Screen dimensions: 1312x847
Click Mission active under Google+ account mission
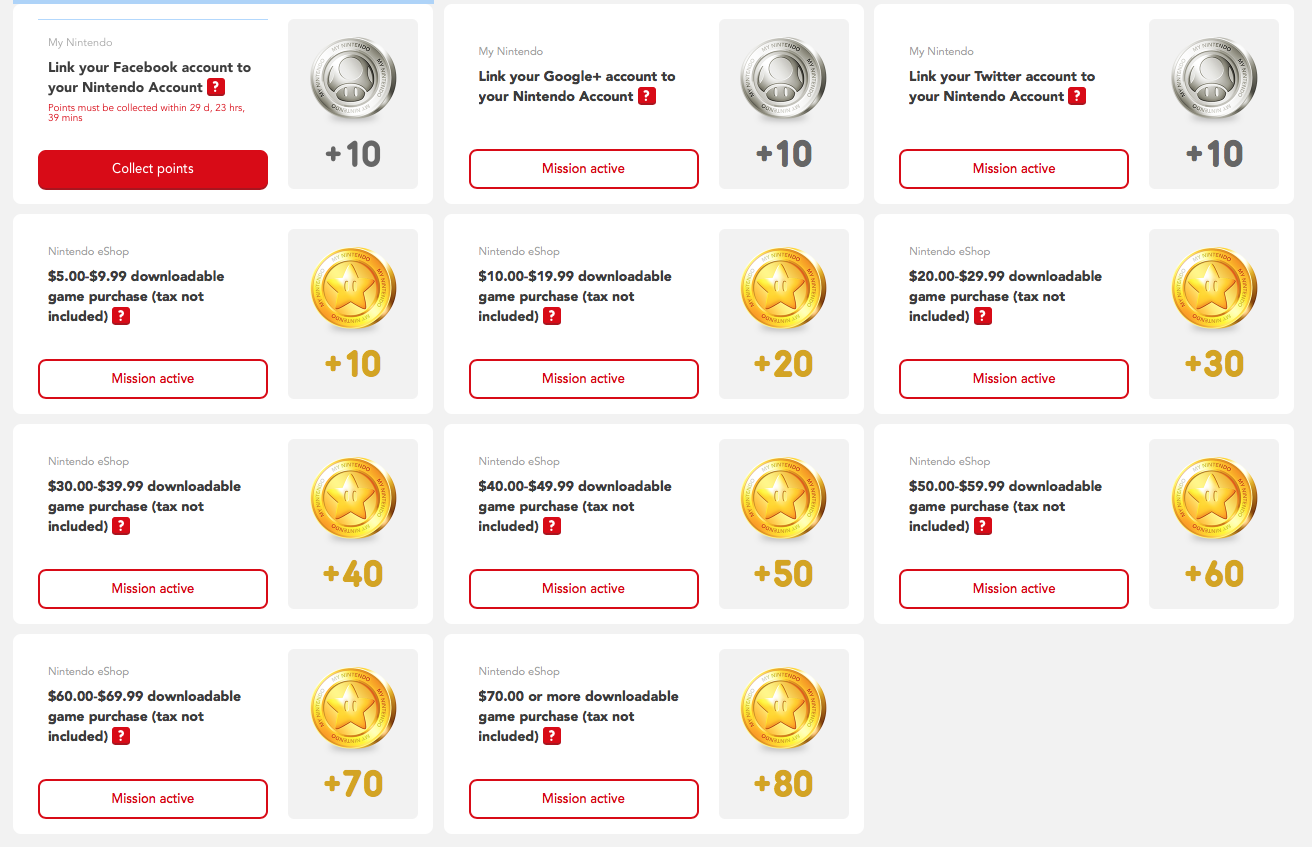tap(584, 169)
